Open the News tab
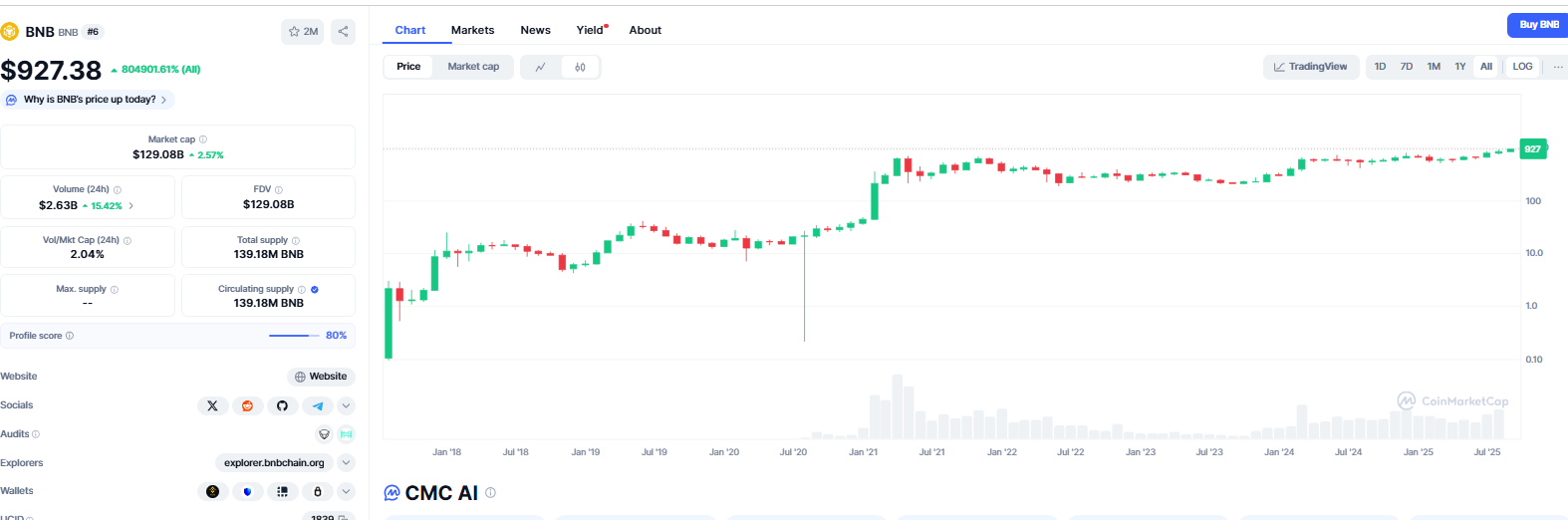This screenshot has width=1568, height=520. [x=535, y=30]
